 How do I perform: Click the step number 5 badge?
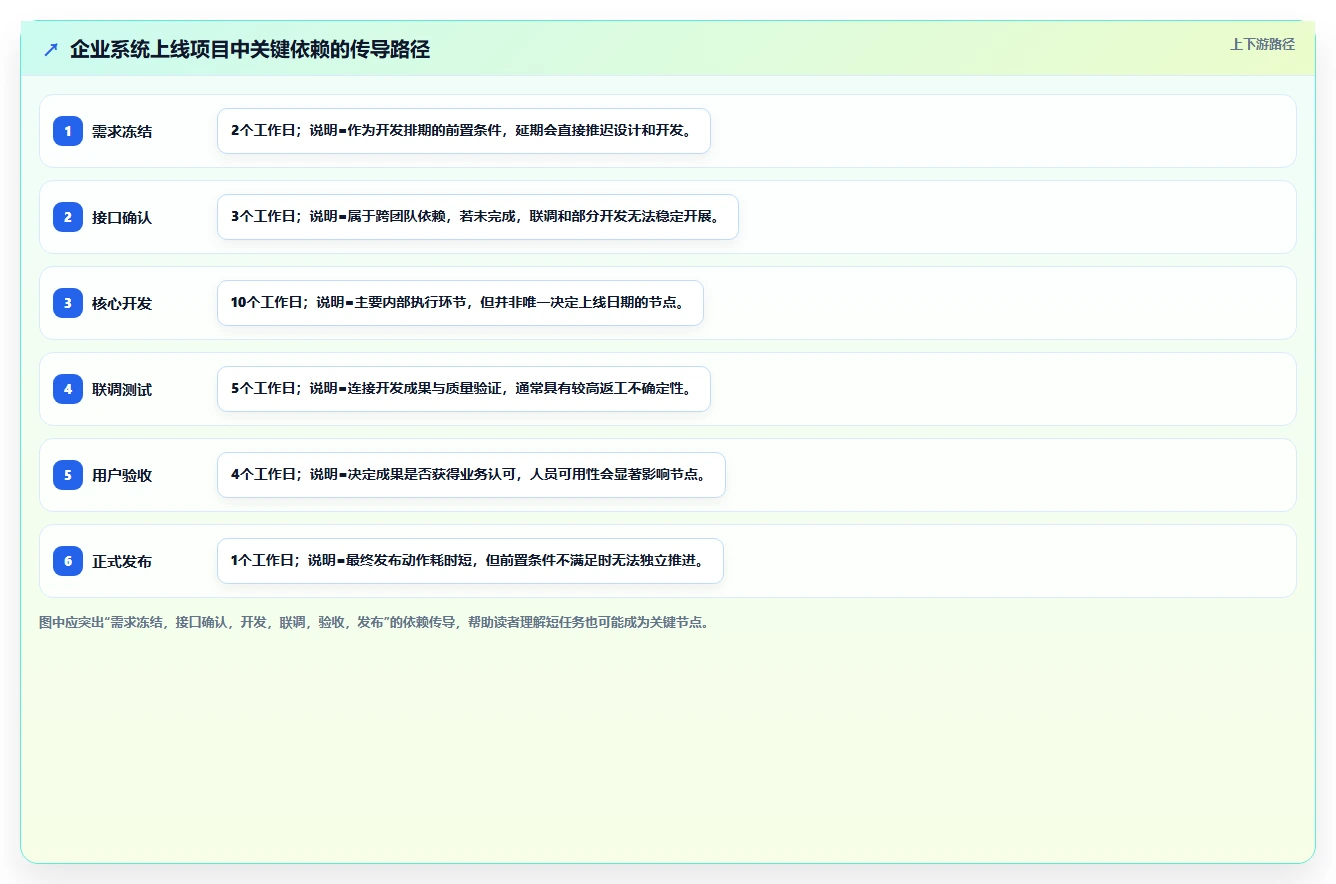tap(68, 475)
